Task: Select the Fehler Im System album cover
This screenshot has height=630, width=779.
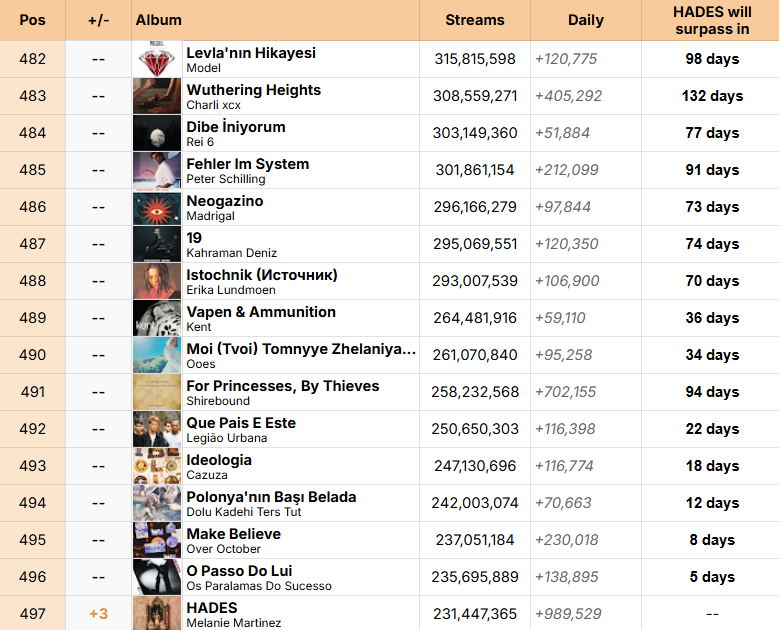Action: (x=157, y=170)
